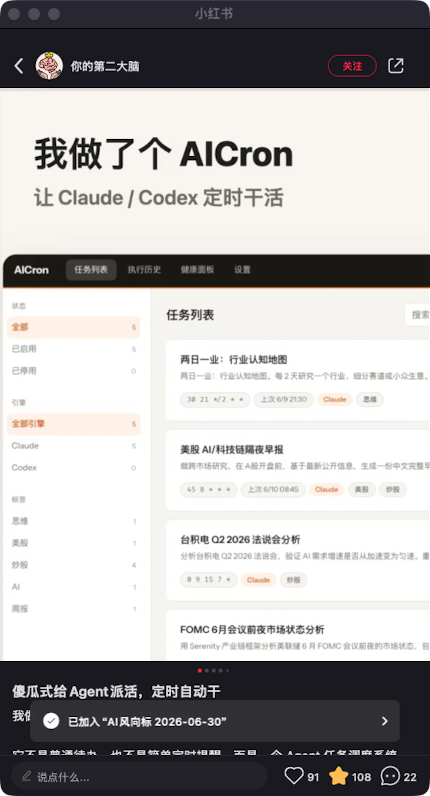Select the Claude chip on the 台积电 task card
The width and height of the screenshot is (430, 796).
point(258,580)
